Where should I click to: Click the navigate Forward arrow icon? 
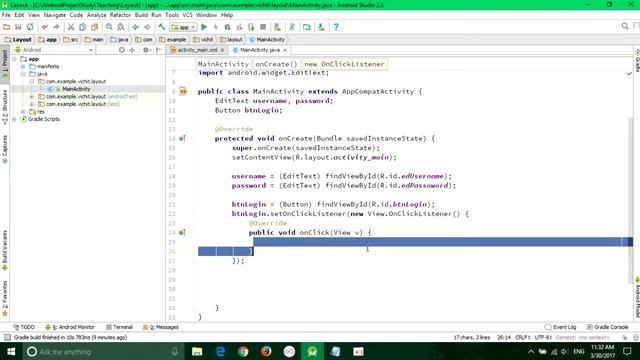point(147,27)
